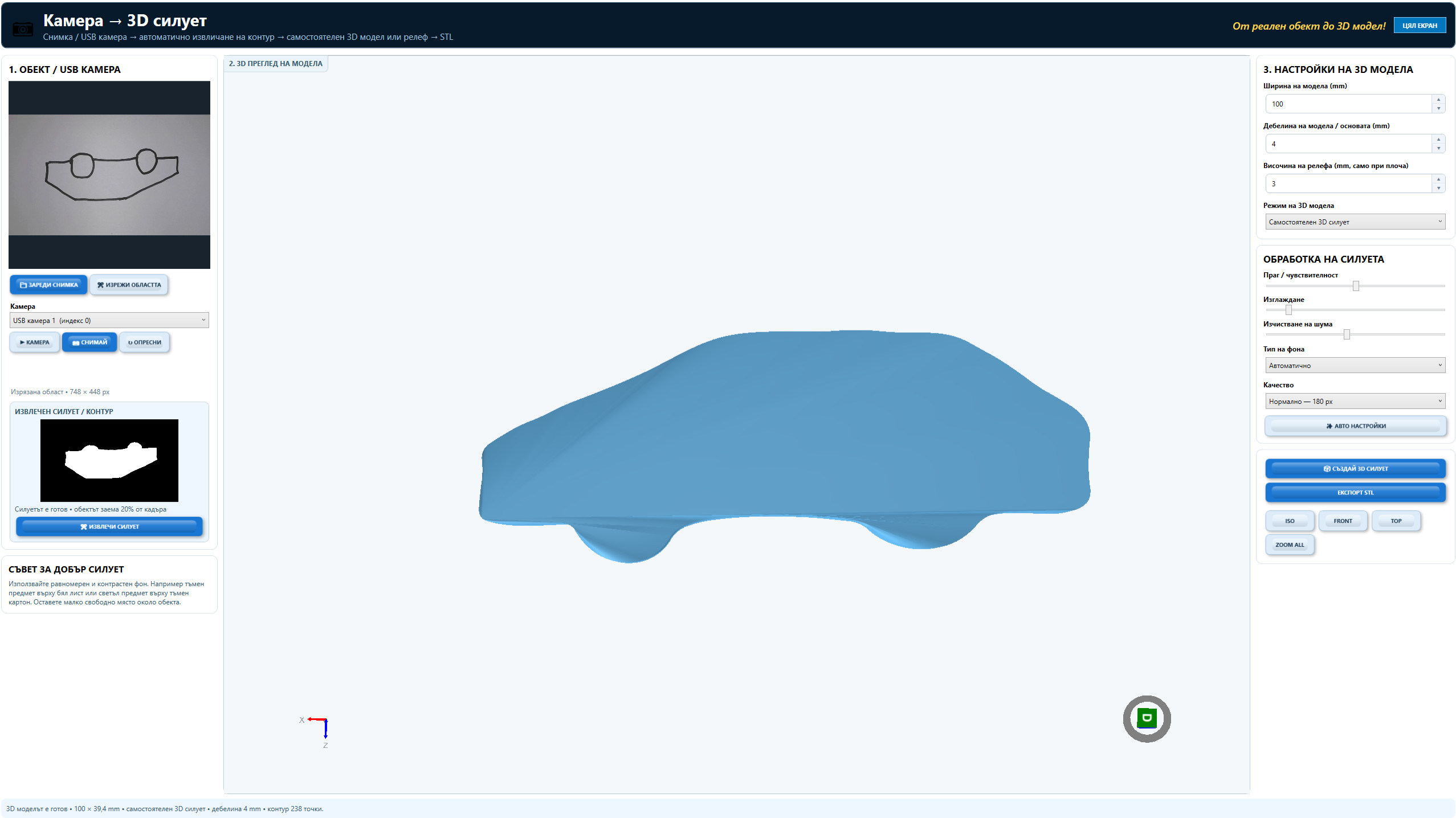This screenshot has height=818, width=1456.
Task: Increase Дебелина на модела with up arrow
Action: (1438, 139)
